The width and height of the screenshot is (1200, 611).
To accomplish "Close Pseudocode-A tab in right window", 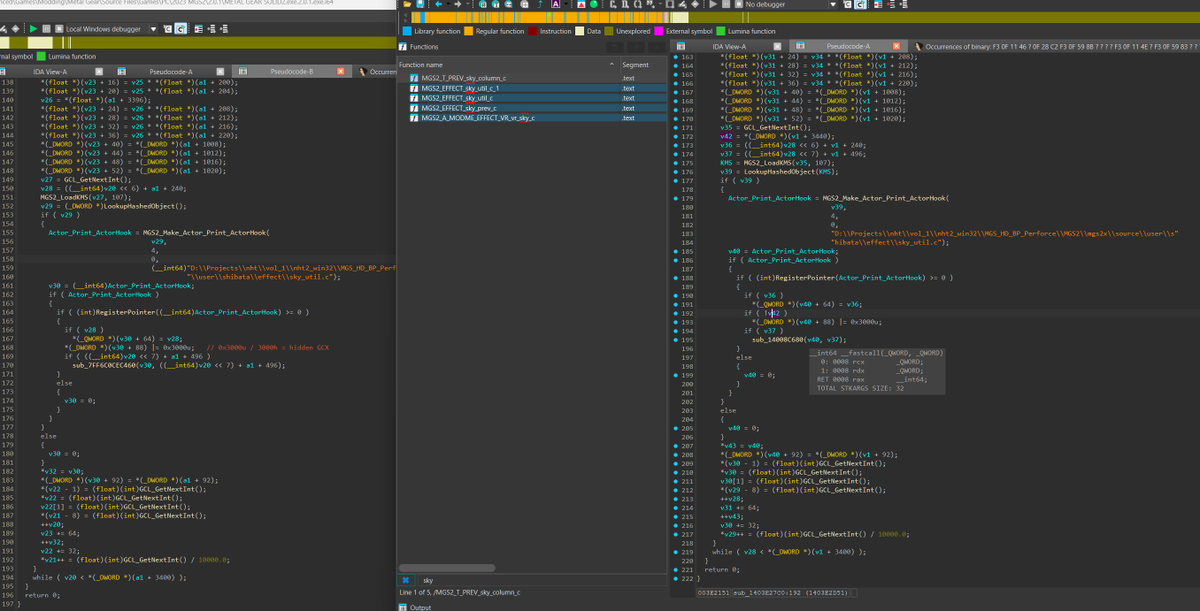I will (x=897, y=46).
